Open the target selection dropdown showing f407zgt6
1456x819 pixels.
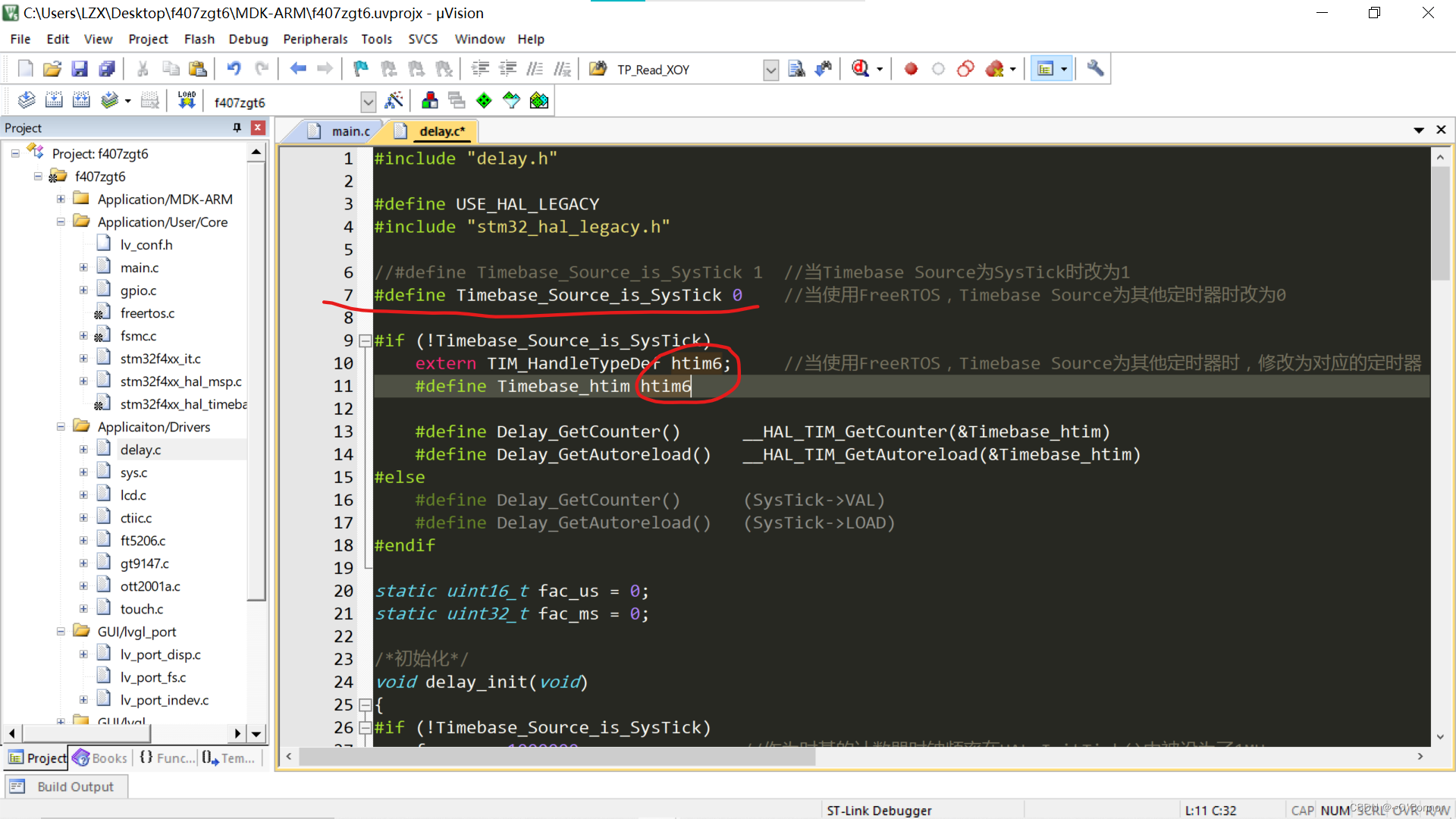[x=369, y=101]
